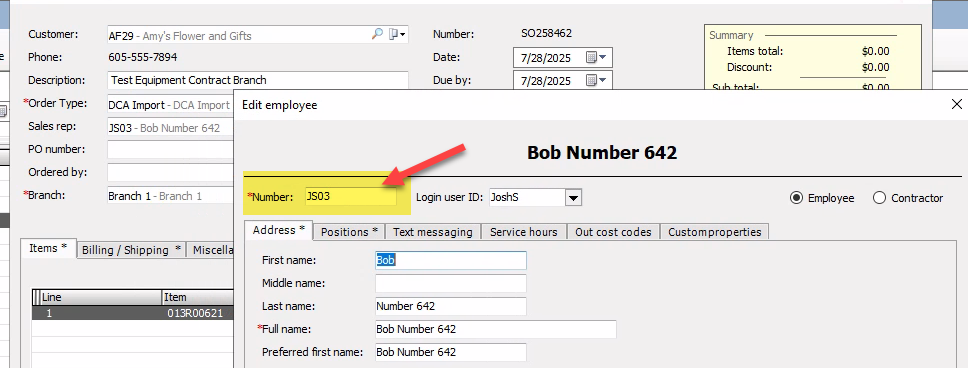Image resolution: width=968 pixels, height=368 pixels.
Task: Click the Preferred first name field
Action: click(451, 352)
